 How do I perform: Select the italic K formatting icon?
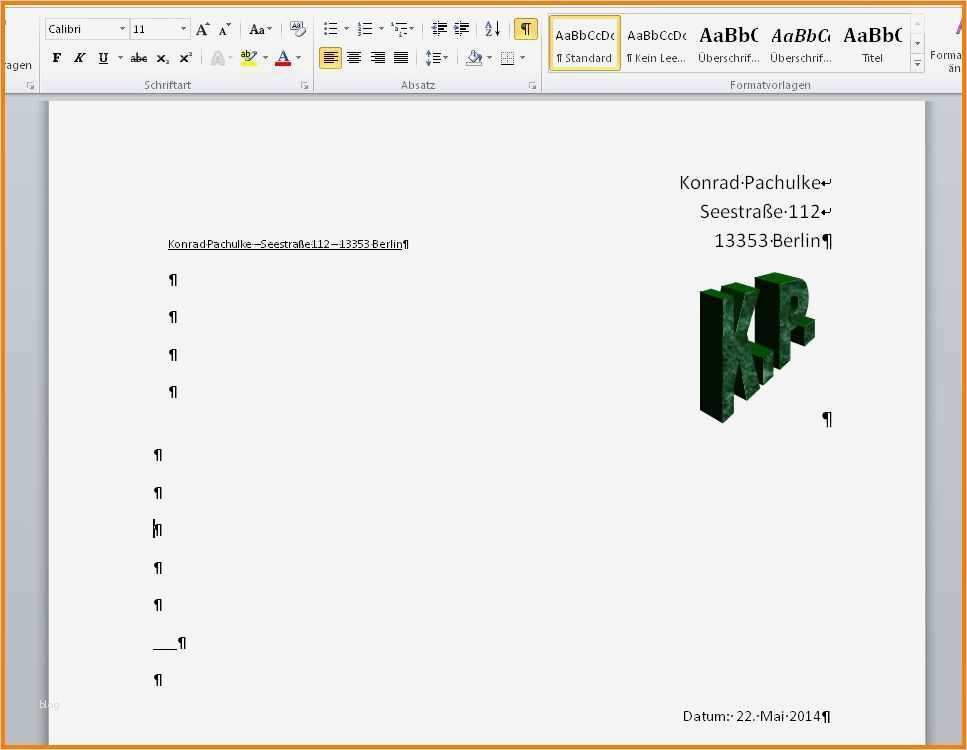[x=80, y=57]
